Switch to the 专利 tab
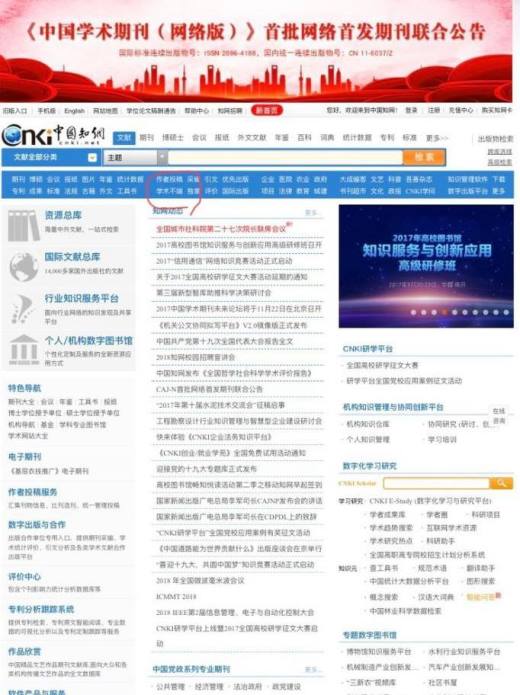Viewport: 520px width, 695px height. (x=387, y=138)
